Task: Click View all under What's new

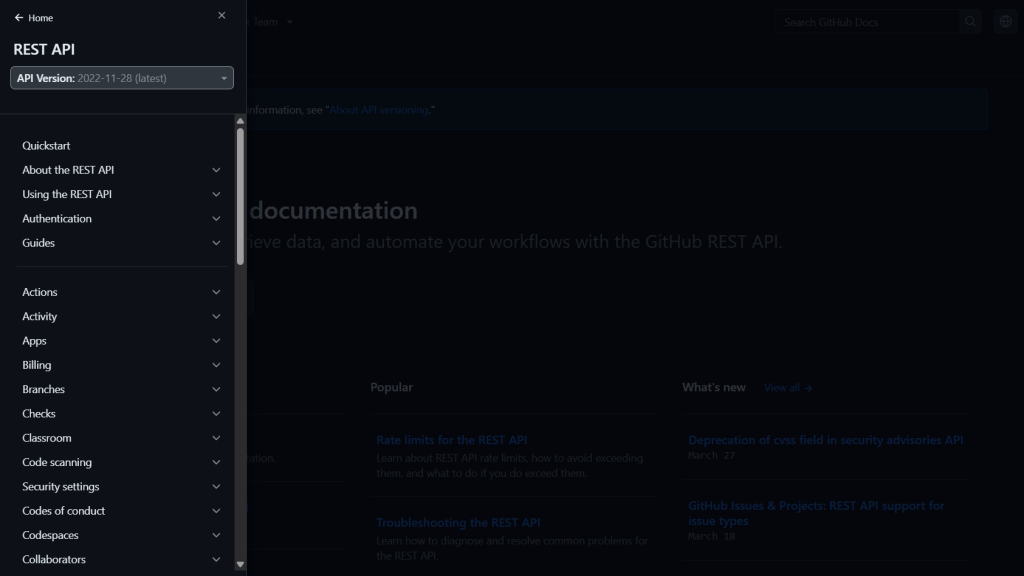Action: (788, 387)
